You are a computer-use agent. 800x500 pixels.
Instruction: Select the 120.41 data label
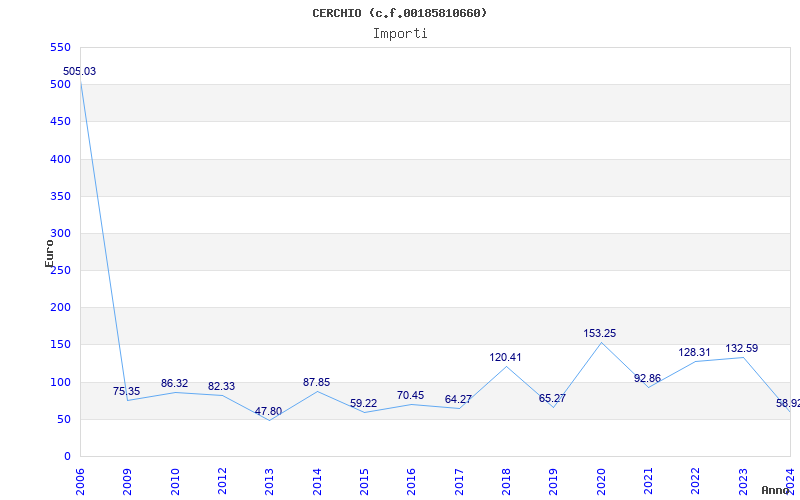tap(505, 357)
